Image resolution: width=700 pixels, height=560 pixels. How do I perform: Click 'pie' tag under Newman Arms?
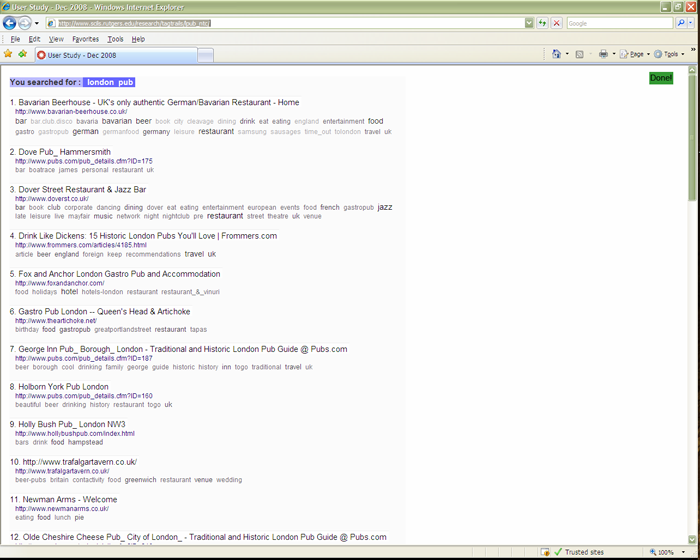point(79,518)
